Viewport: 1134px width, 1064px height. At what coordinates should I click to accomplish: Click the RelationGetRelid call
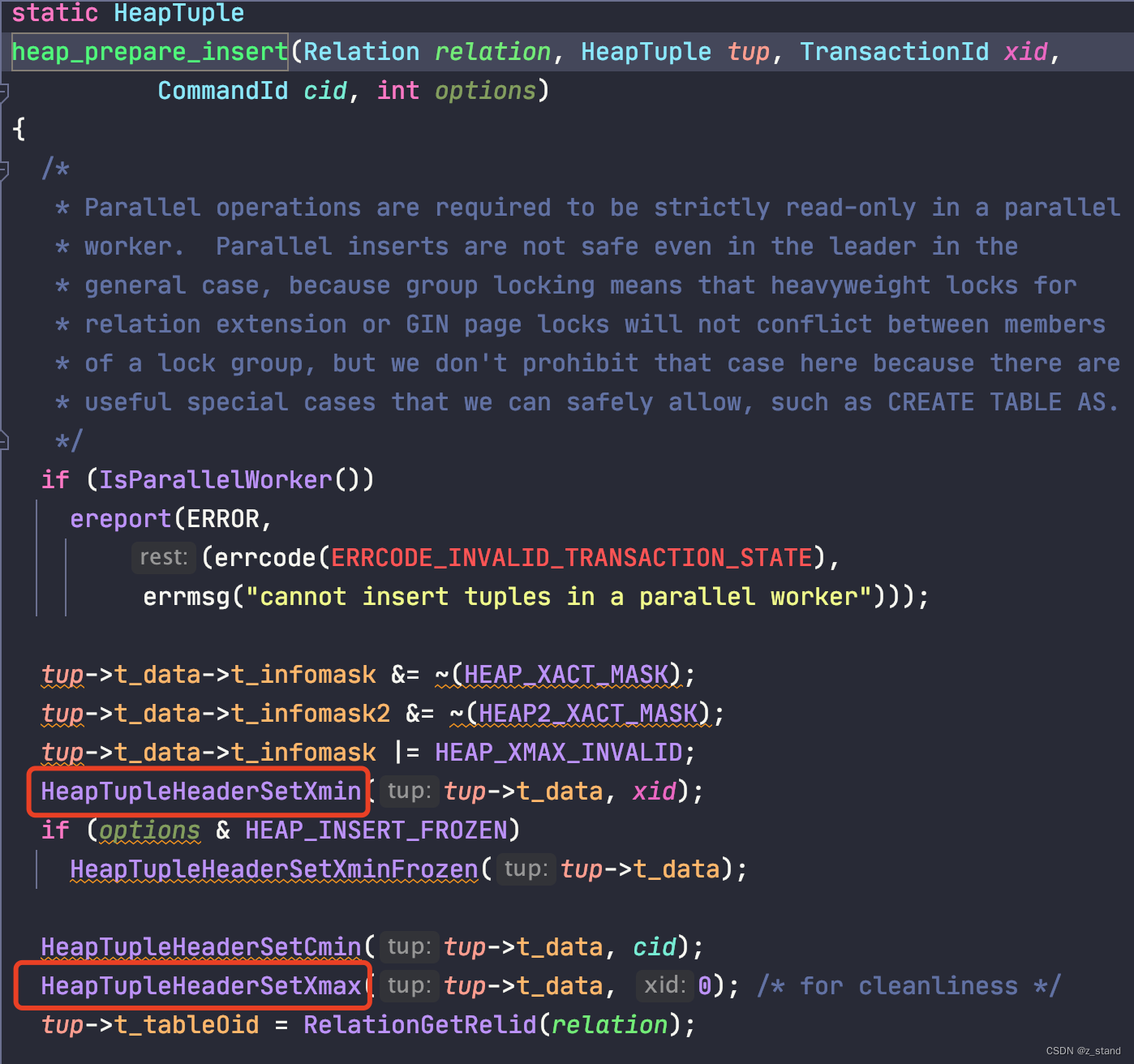click(x=419, y=1024)
